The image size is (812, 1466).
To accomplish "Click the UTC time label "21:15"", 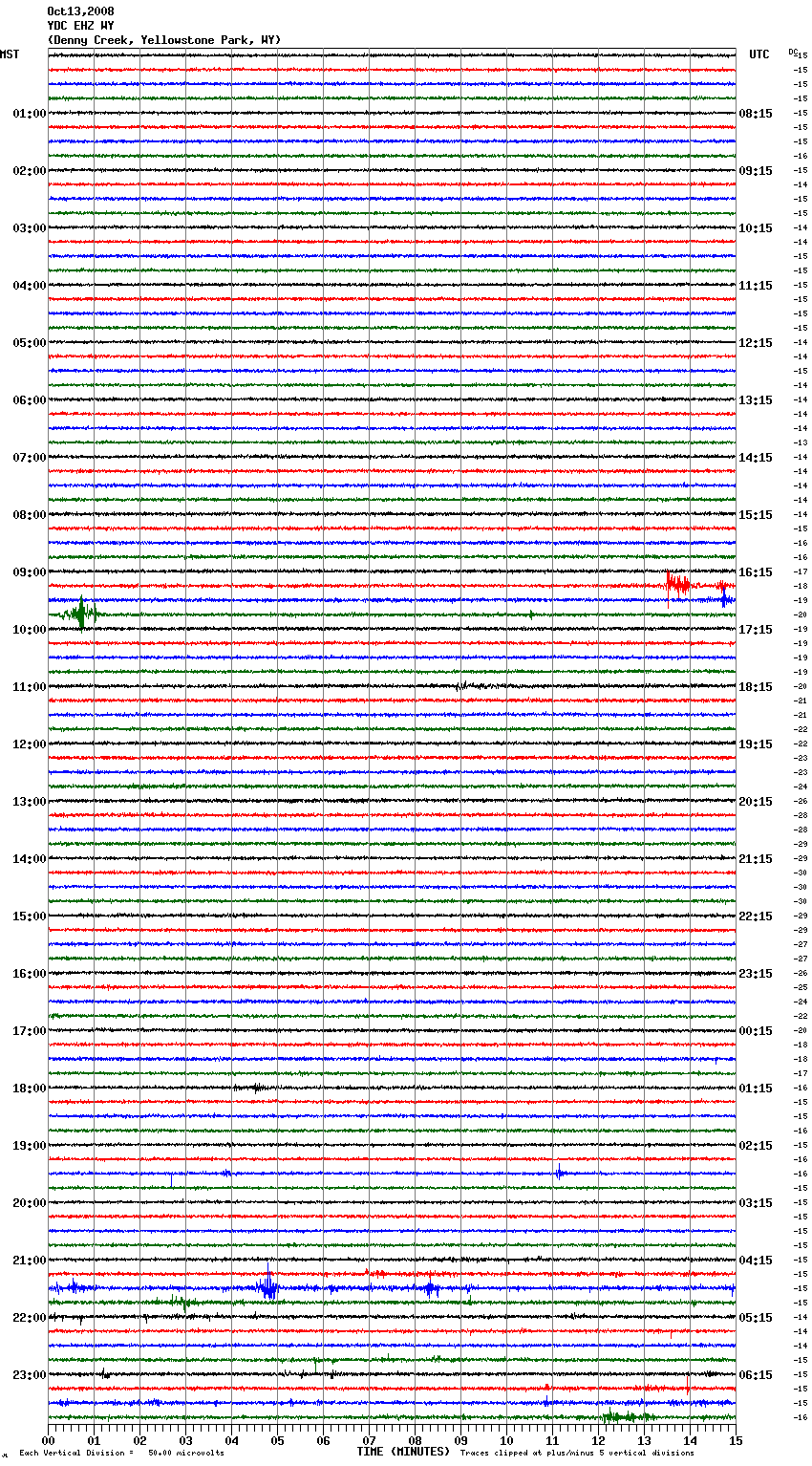I will point(756,859).
